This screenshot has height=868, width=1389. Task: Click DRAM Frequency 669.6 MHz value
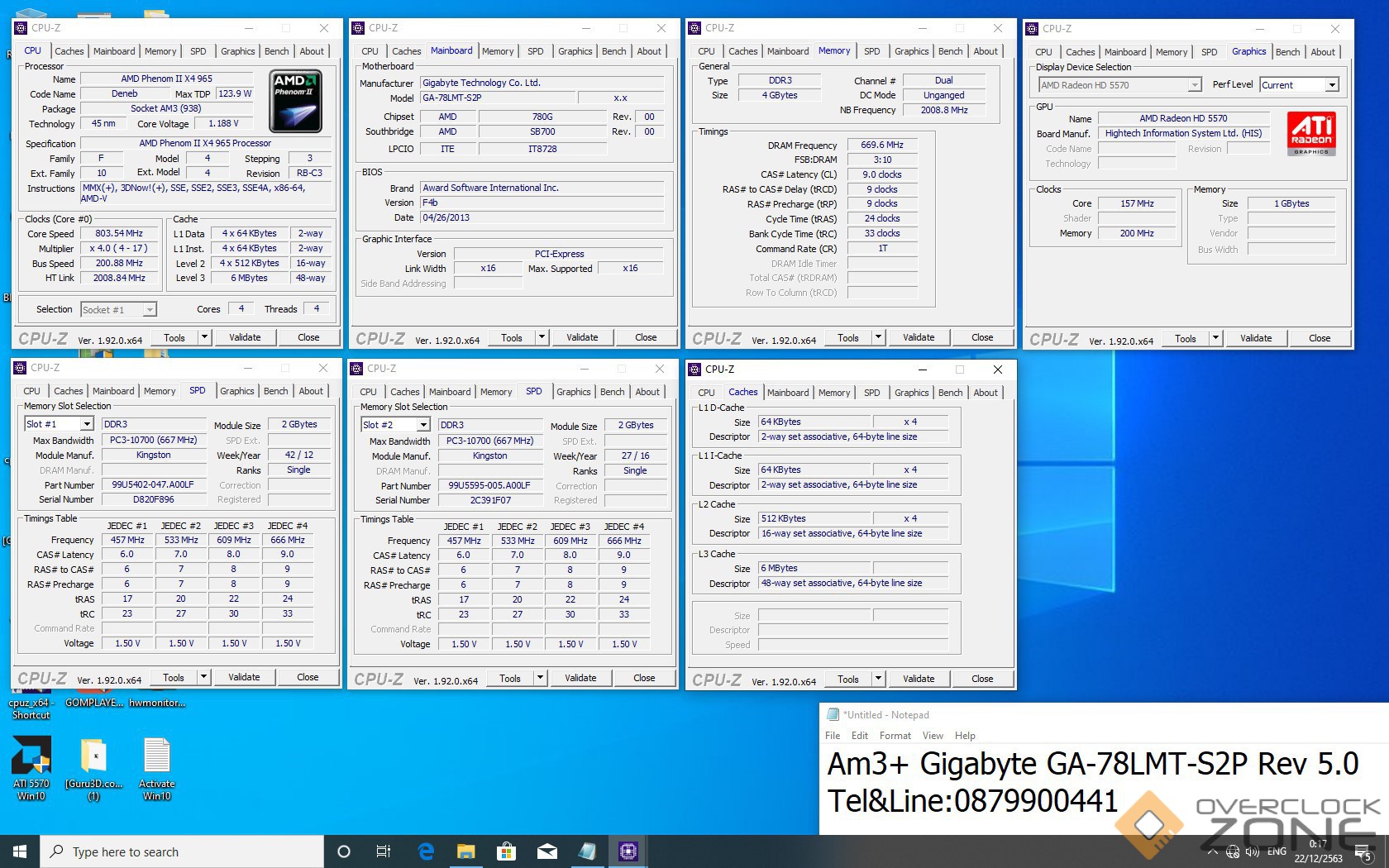[882, 145]
